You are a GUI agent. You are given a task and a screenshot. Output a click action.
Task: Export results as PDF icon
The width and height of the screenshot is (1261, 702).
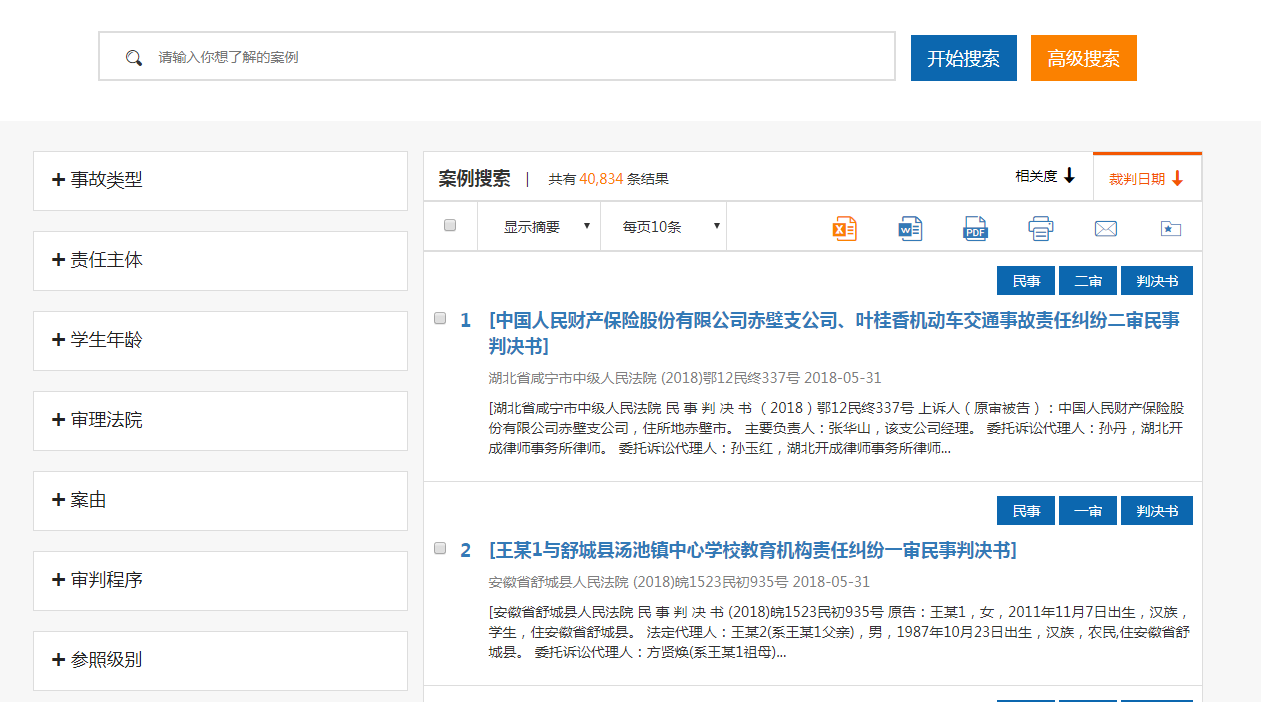click(x=975, y=228)
